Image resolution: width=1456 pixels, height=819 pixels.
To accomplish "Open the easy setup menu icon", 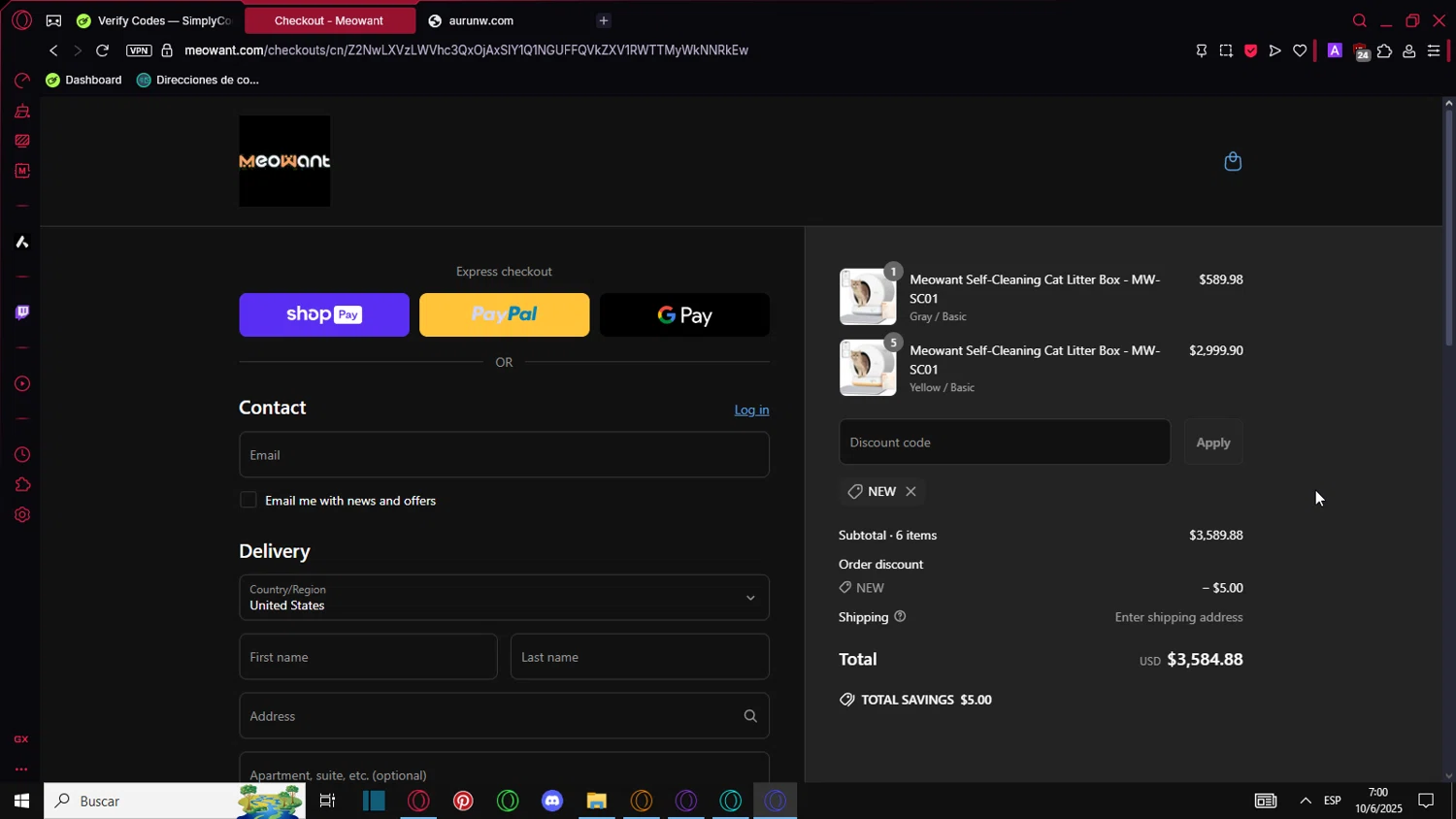I will [1434, 50].
